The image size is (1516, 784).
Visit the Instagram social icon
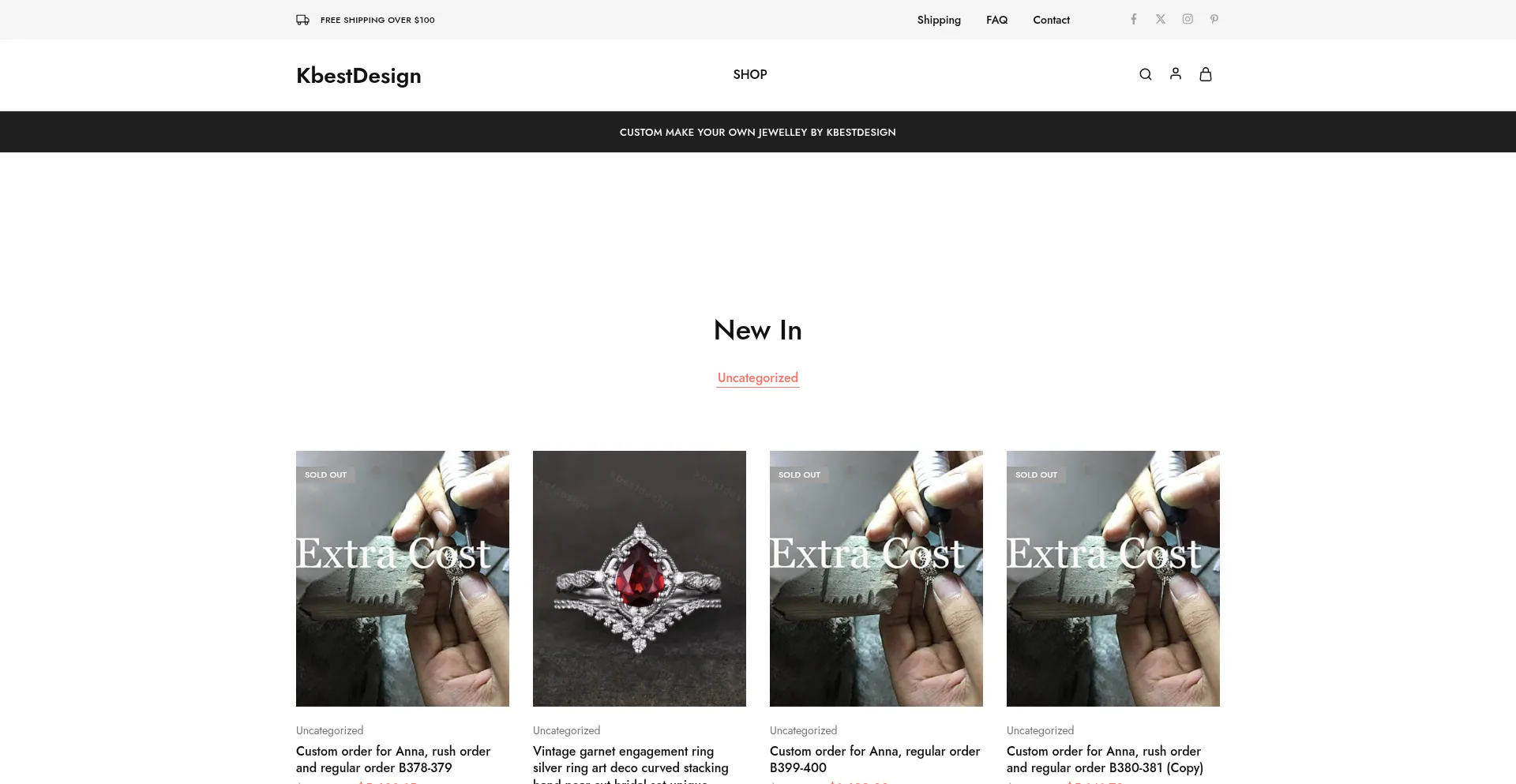coord(1188,19)
